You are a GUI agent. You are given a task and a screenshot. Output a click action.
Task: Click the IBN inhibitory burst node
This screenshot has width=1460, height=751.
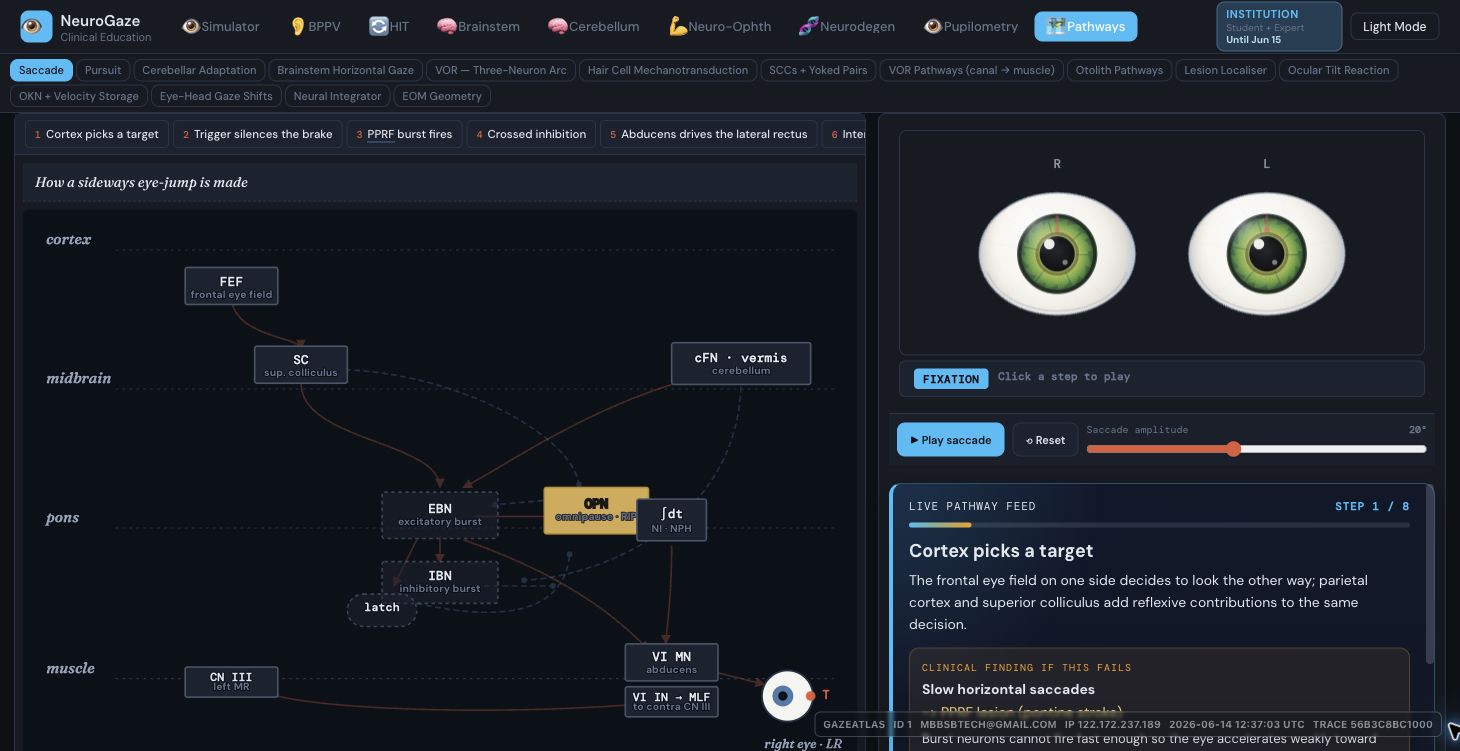439,581
